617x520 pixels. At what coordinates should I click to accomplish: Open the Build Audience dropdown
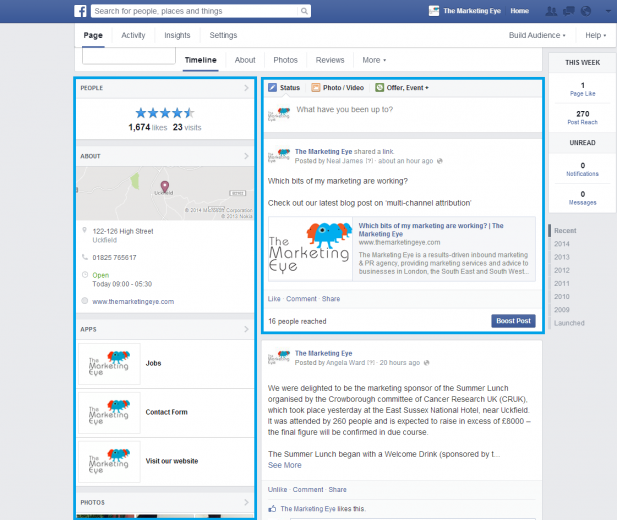(x=537, y=35)
